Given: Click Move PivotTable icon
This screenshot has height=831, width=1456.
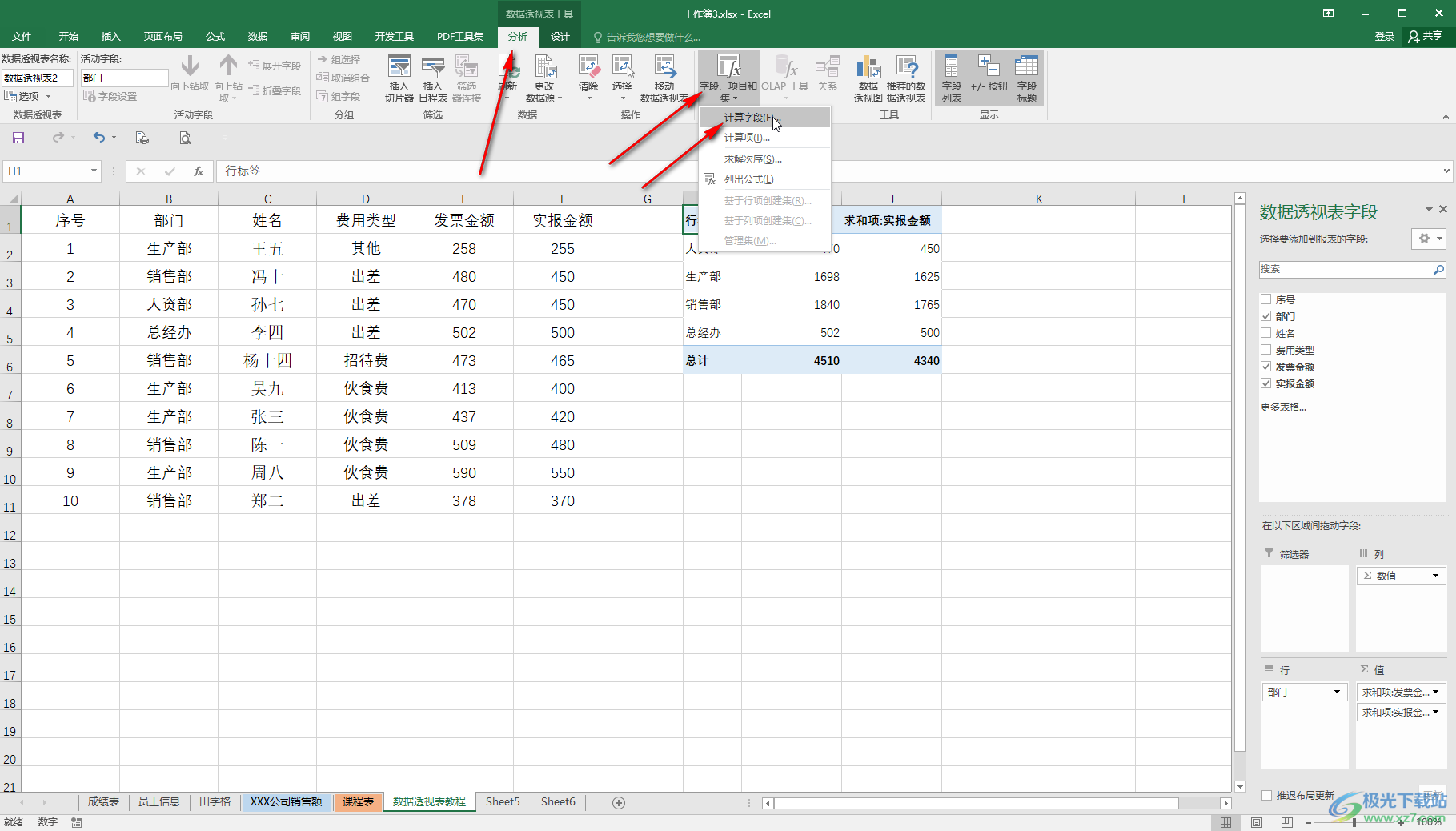Looking at the screenshot, I should tap(664, 78).
